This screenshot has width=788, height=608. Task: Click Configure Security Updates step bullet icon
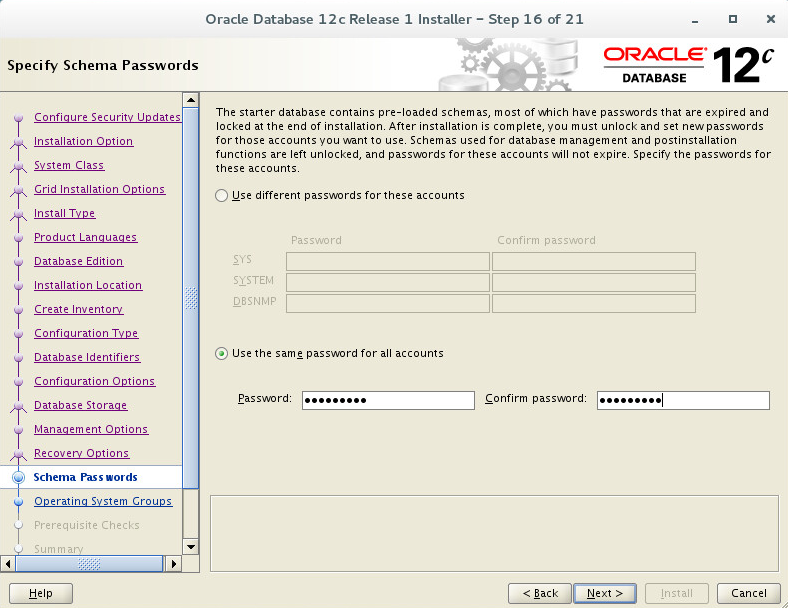[x=19, y=118]
